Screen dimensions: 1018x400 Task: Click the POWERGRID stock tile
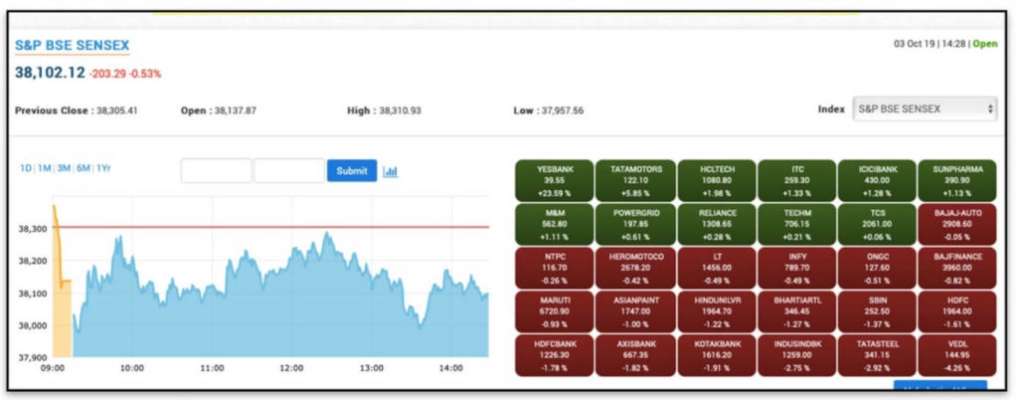[x=636, y=224]
